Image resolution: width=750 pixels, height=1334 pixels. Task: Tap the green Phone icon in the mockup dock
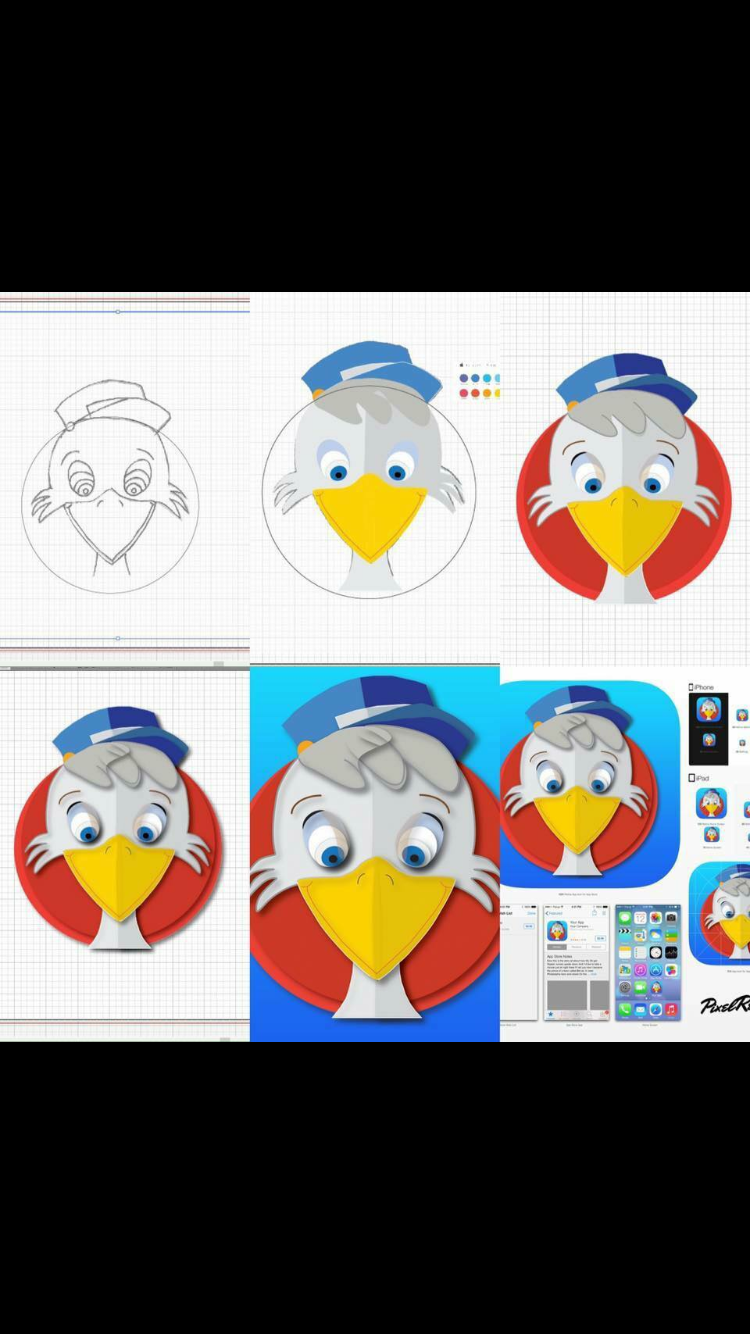[625, 1010]
